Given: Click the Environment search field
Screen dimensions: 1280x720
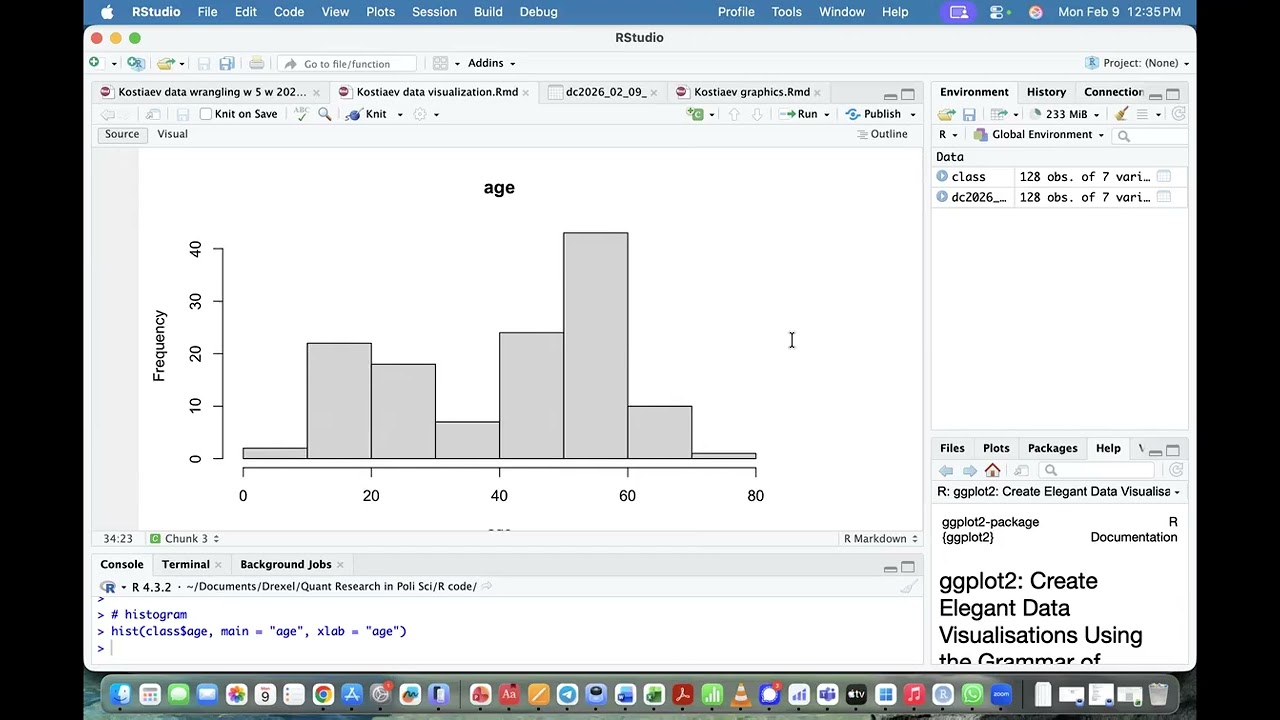Looking at the screenshot, I should pos(1150,135).
